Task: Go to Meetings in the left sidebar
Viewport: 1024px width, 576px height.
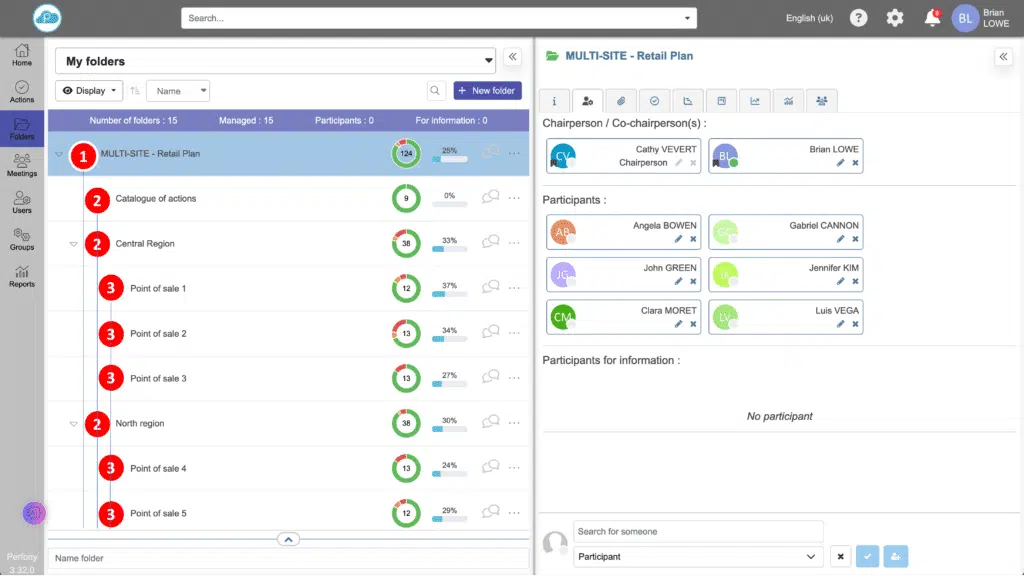Action: [22, 165]
